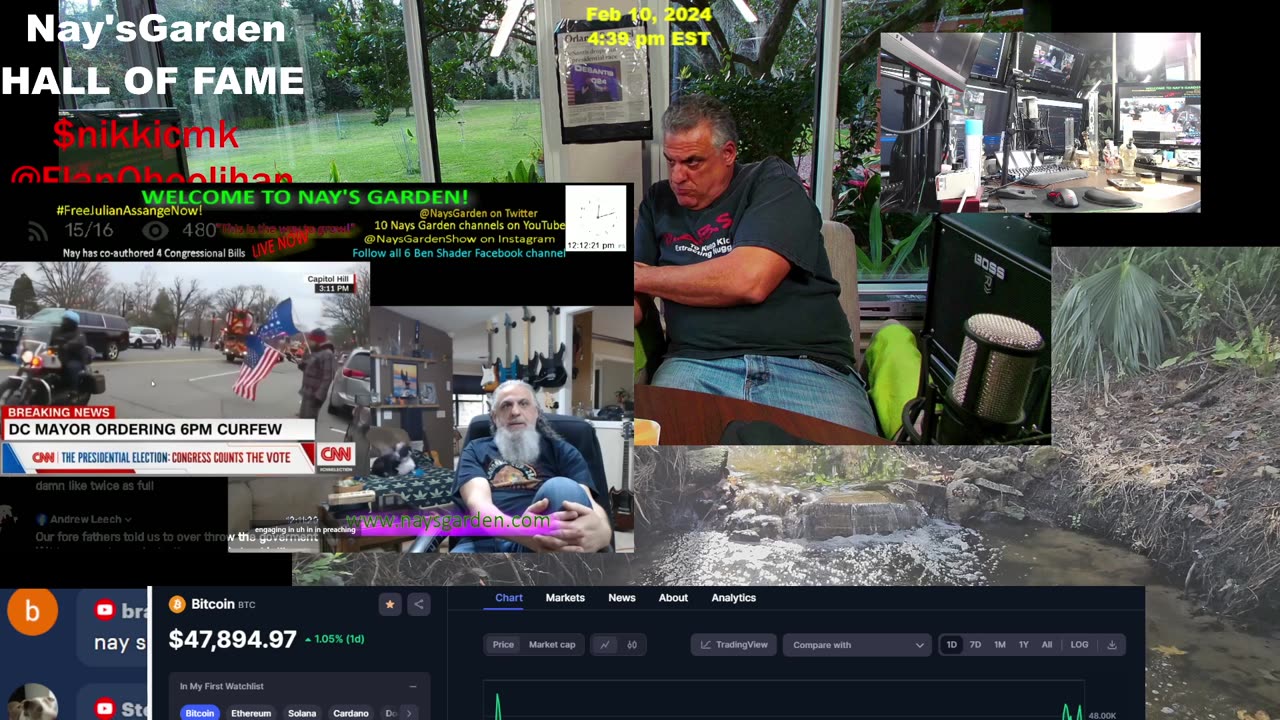
Task: Show more watchlist coins with the arrow
Action: (408, 713)
